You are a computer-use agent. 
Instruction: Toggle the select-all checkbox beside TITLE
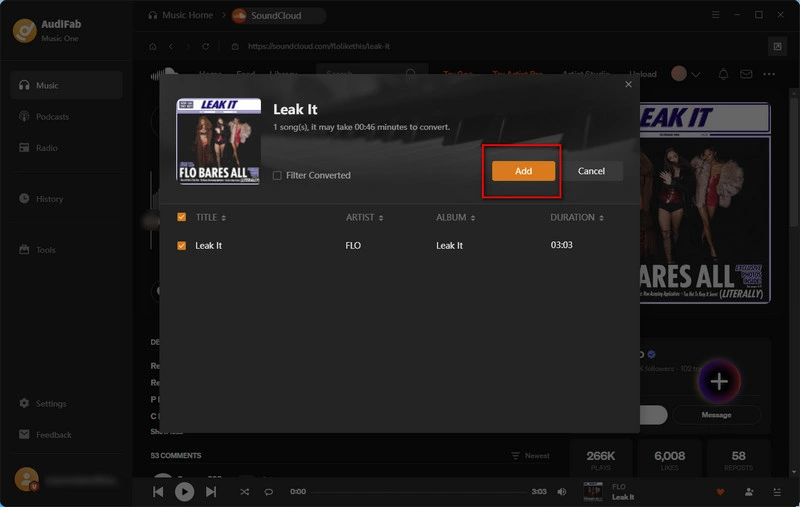click(182, 217)
